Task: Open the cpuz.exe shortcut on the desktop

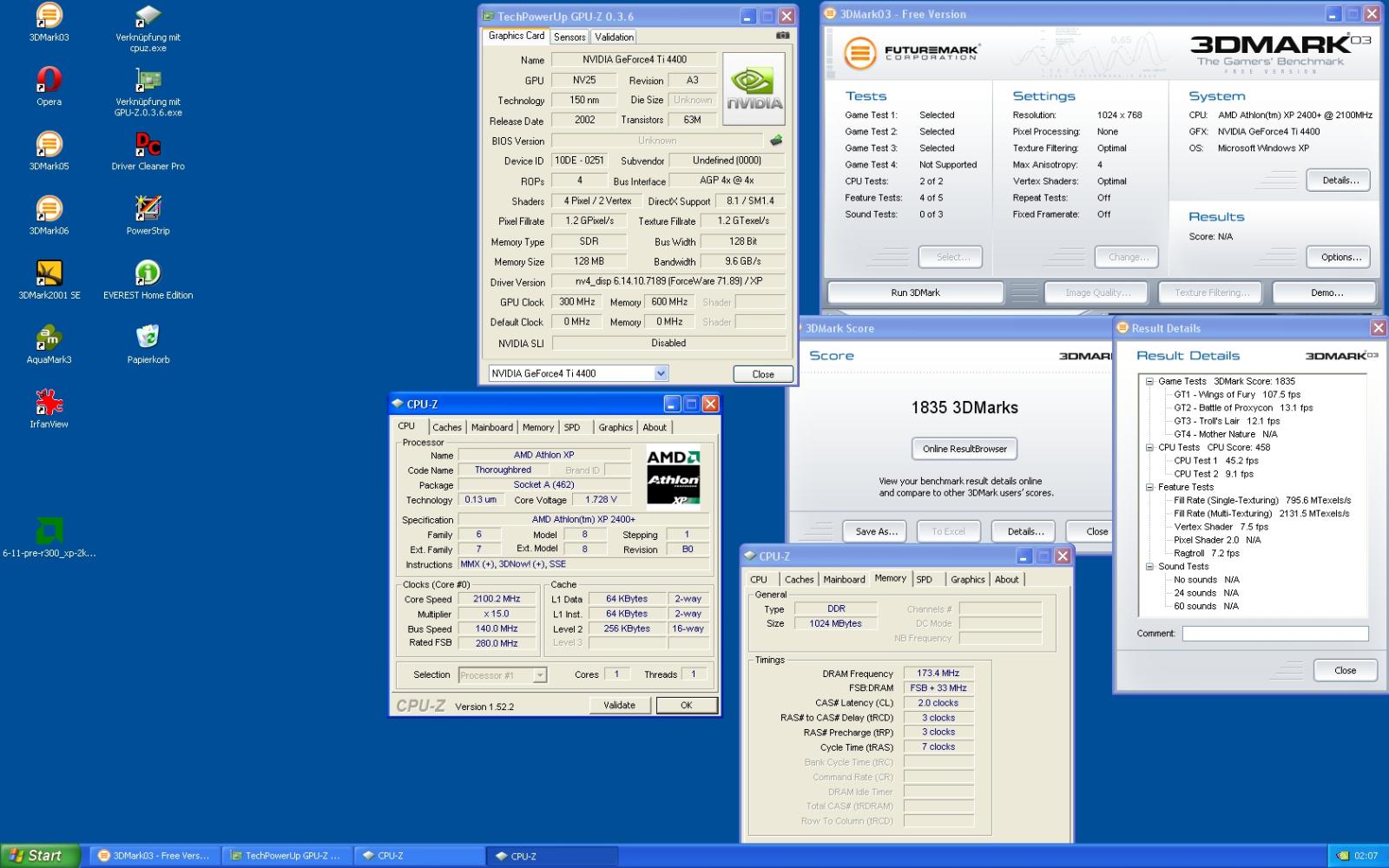Action: pyautogui.click(x=148, y=29)
